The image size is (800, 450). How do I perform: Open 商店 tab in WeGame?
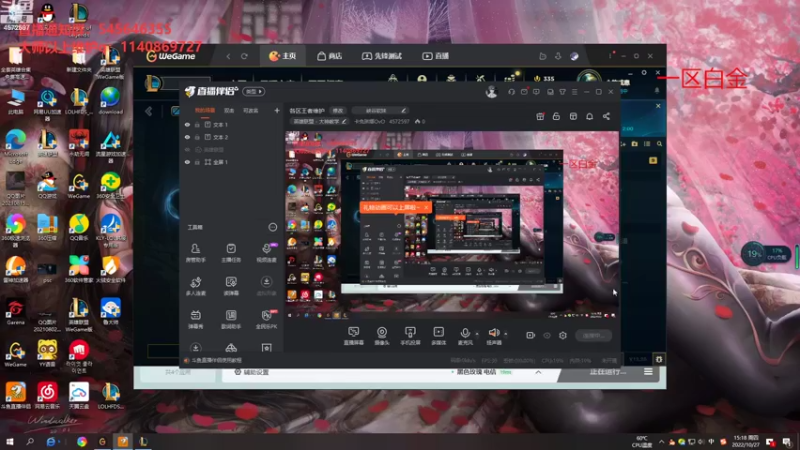[x=329, y=56]
